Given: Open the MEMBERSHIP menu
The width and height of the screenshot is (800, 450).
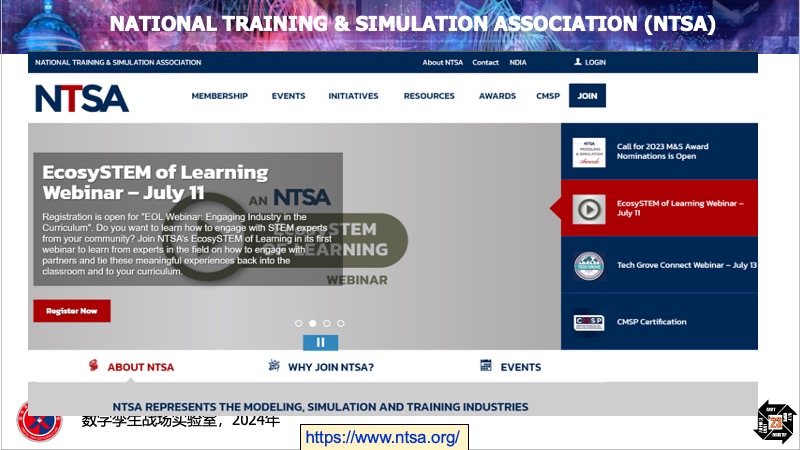Looking at the screenshot, I should 219,96.
